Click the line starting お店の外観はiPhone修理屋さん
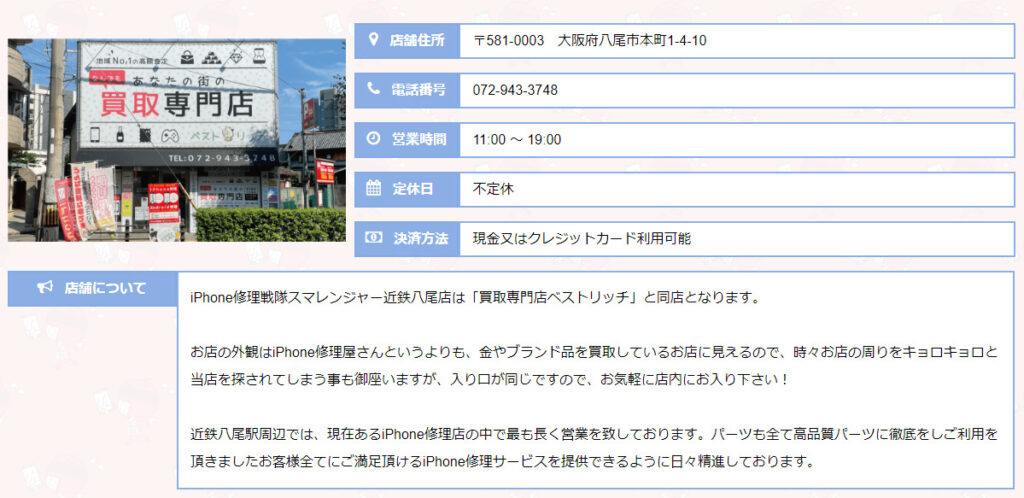This screenshot has height=498, width=1024. pos(594,353)
